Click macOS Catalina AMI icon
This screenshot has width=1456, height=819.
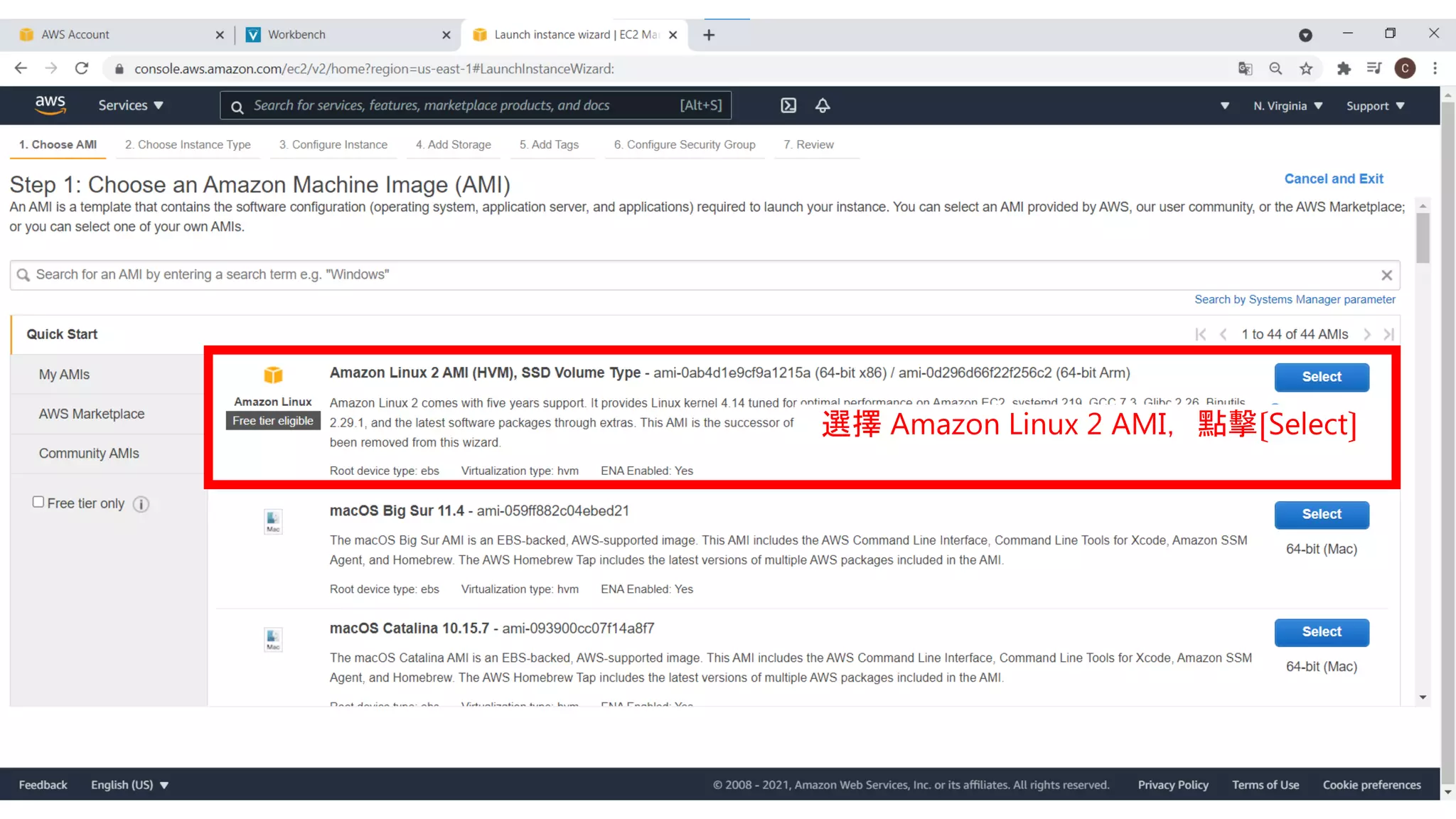tap(273, 639)
